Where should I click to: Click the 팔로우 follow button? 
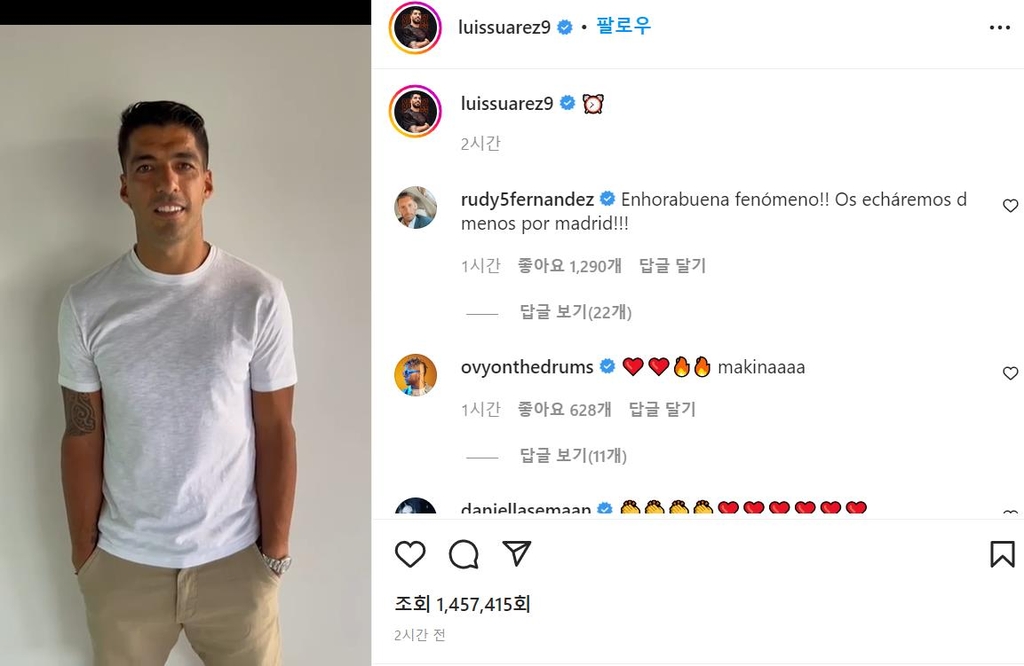click(x=624, y=27)
